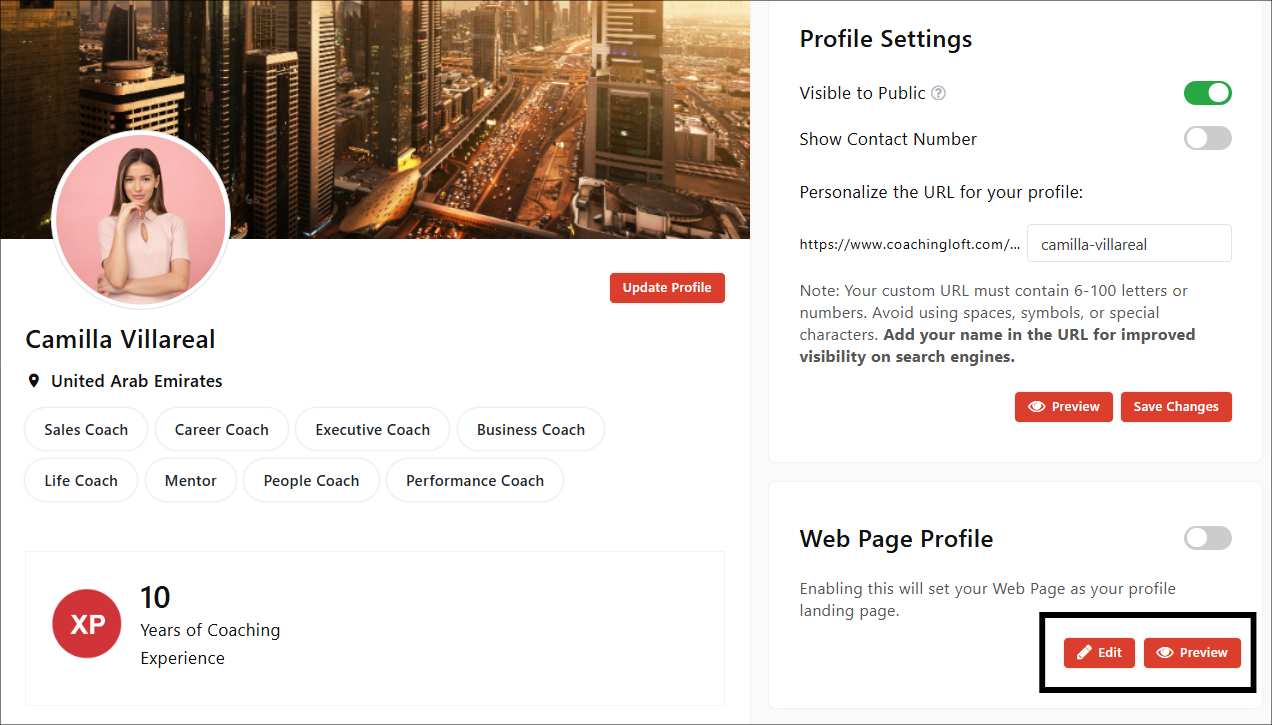The height and width of the screenshot is (725, 1272).
Task: Disable the Visible to Public toggle
Action: 1207,93
